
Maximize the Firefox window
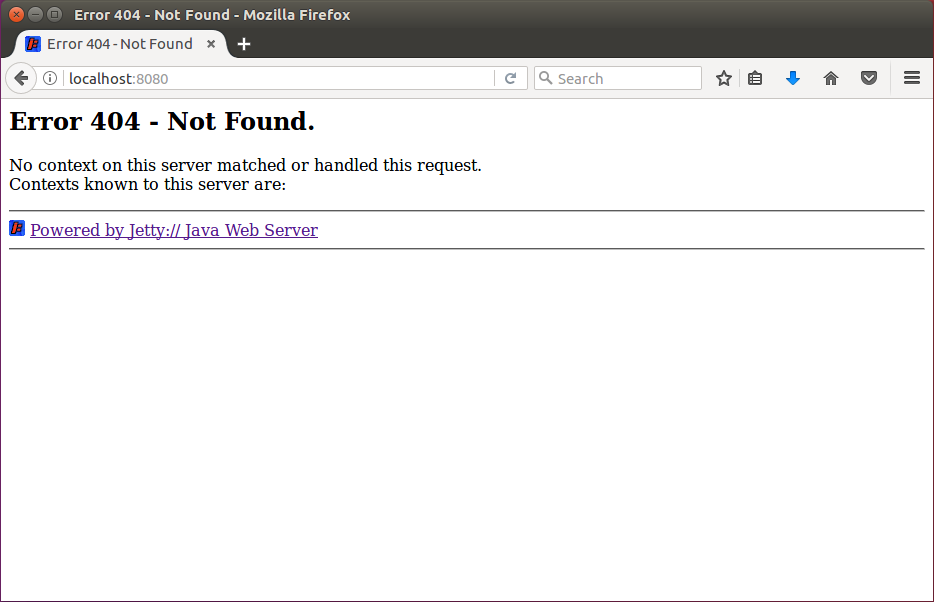[54, 14]
